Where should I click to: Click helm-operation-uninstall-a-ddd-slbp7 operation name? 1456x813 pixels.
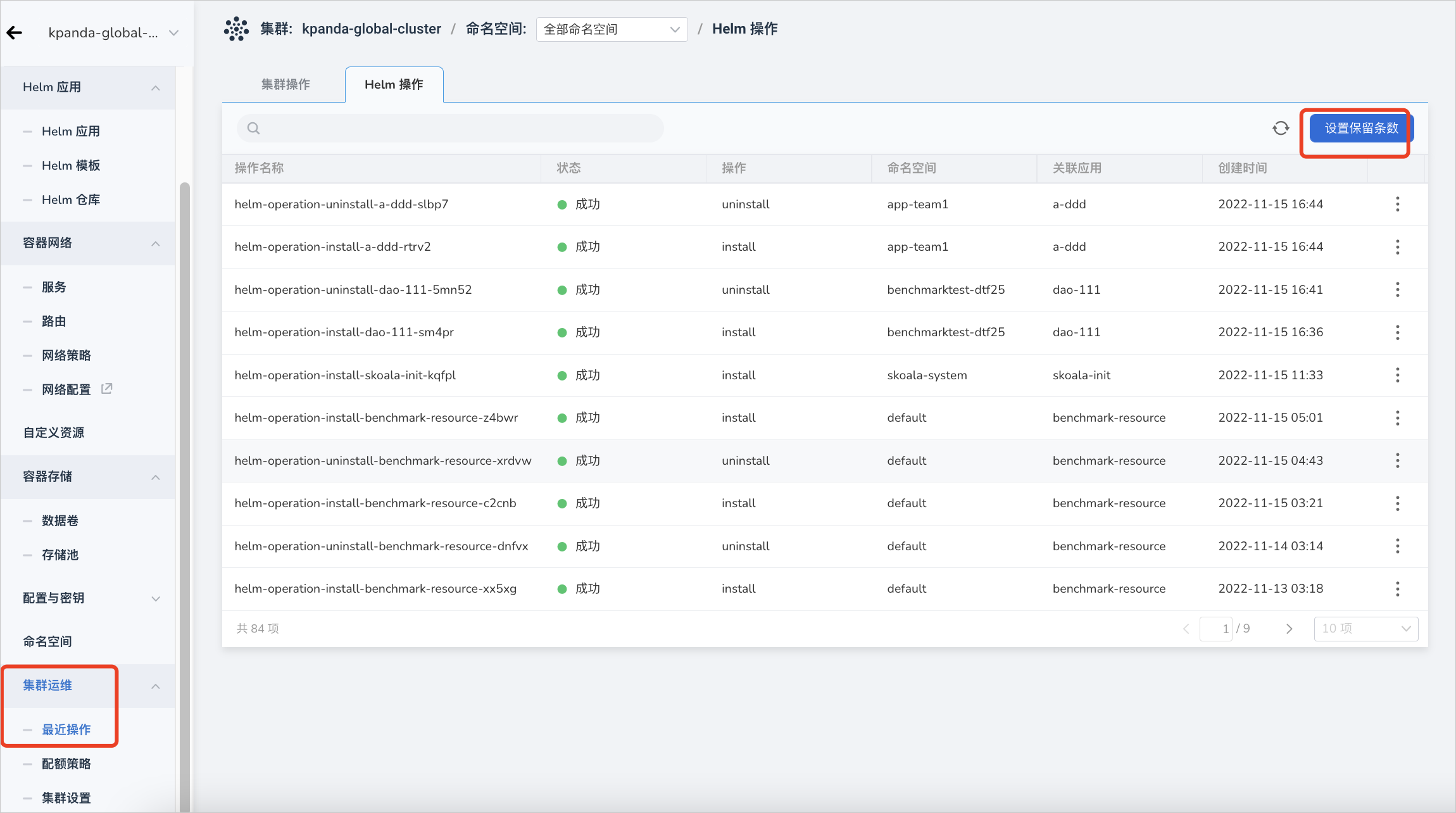point(341,205)
